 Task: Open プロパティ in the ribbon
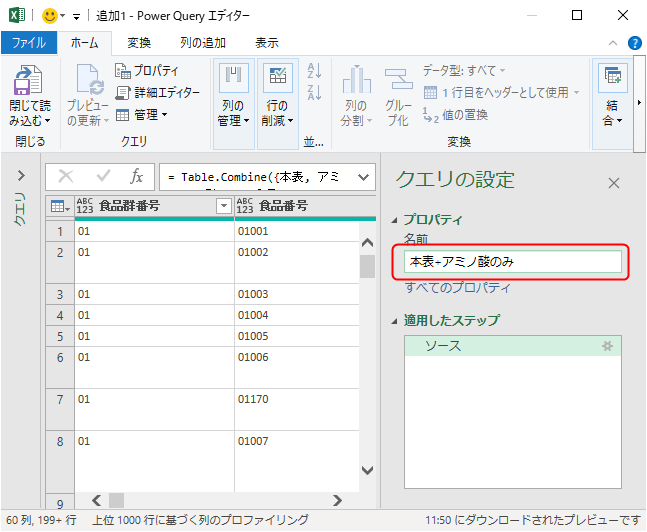(146, 71)
